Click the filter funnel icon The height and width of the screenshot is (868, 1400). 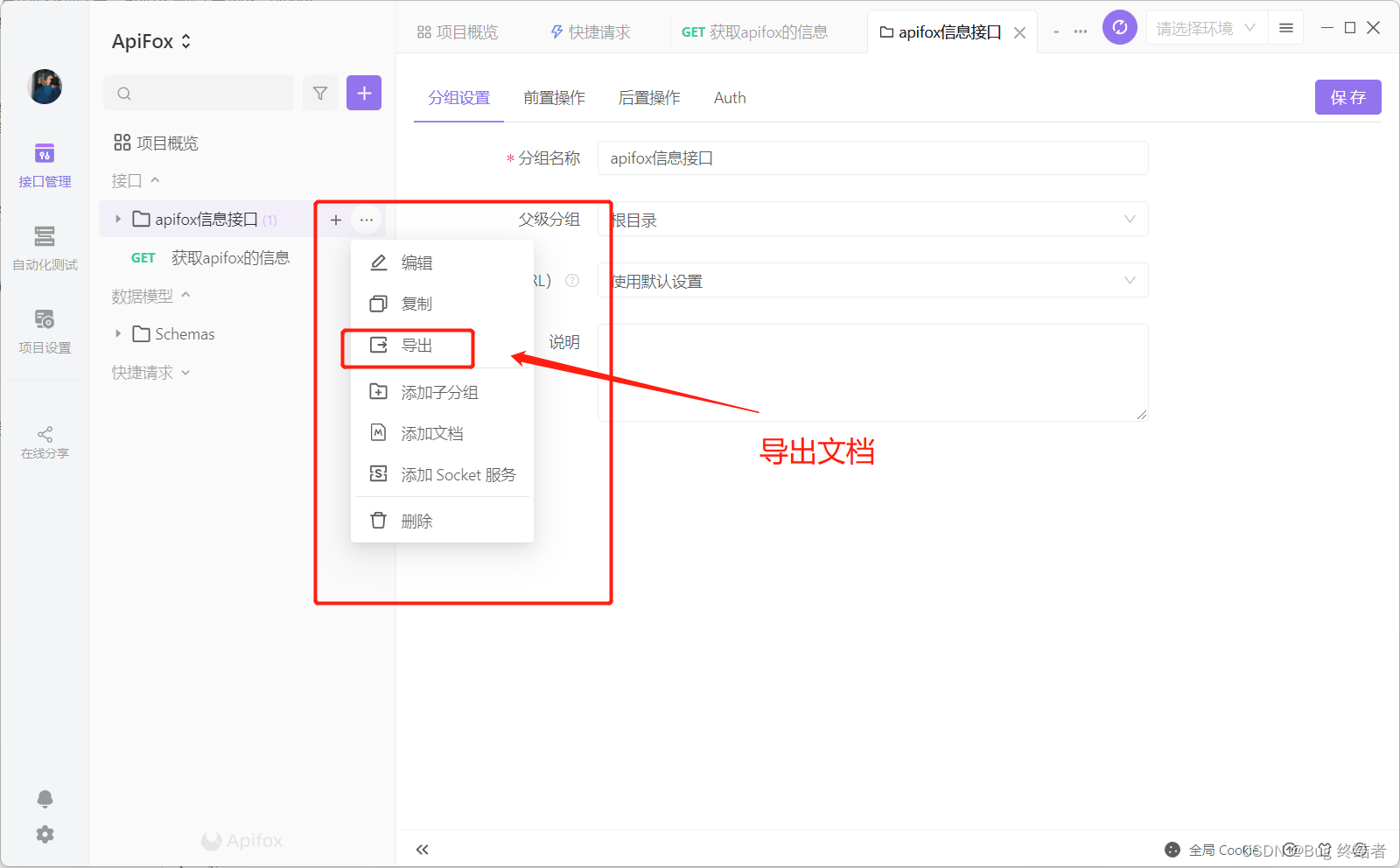coord(320,93)
